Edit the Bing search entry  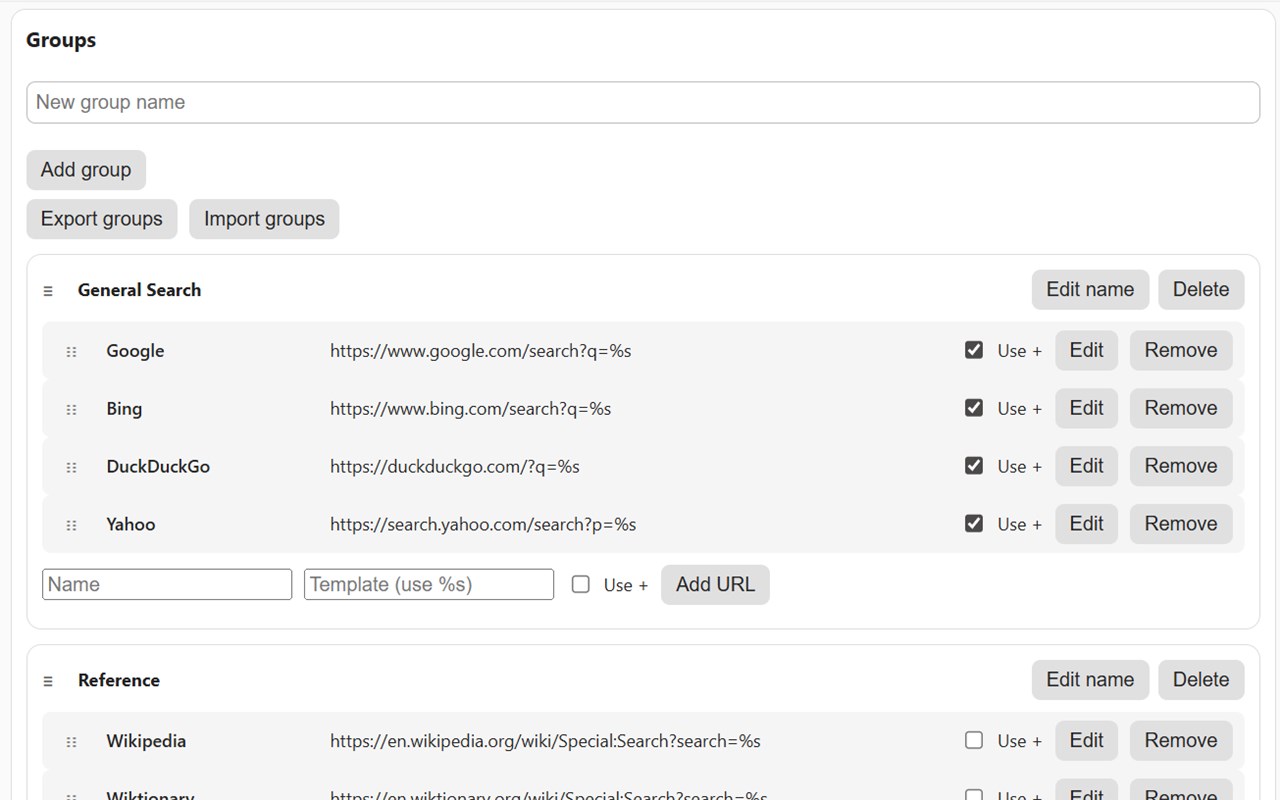pyautogui.click(x=1086, y=408)
